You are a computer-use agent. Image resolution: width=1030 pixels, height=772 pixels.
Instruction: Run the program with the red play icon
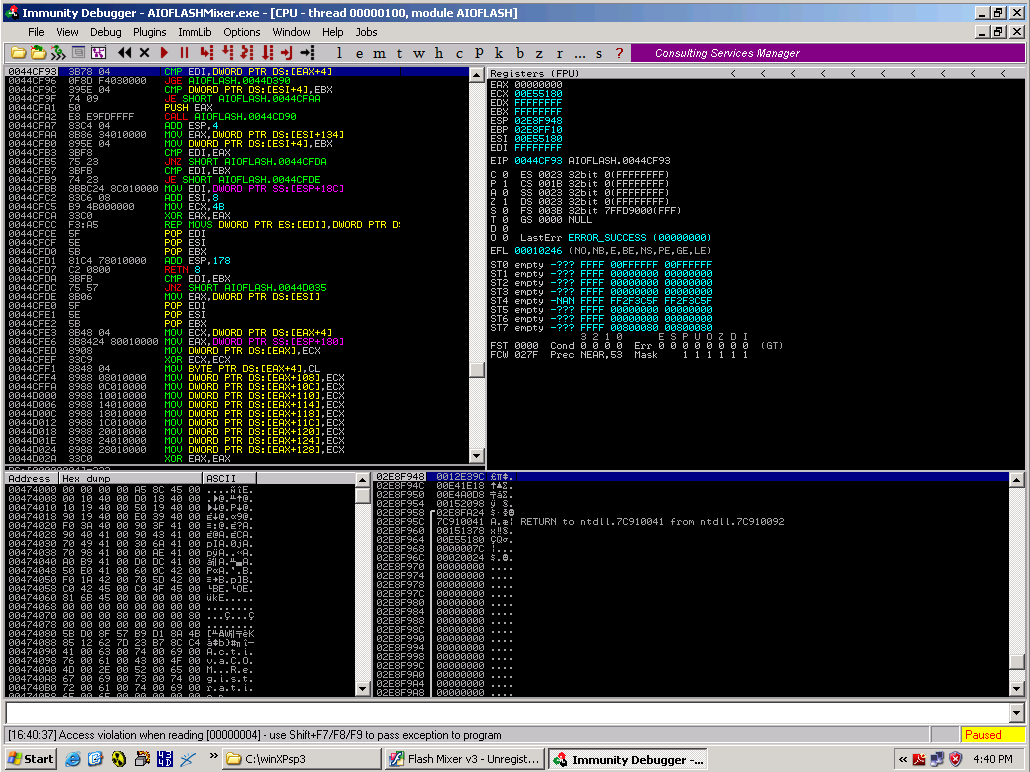[x=164, y=53]
